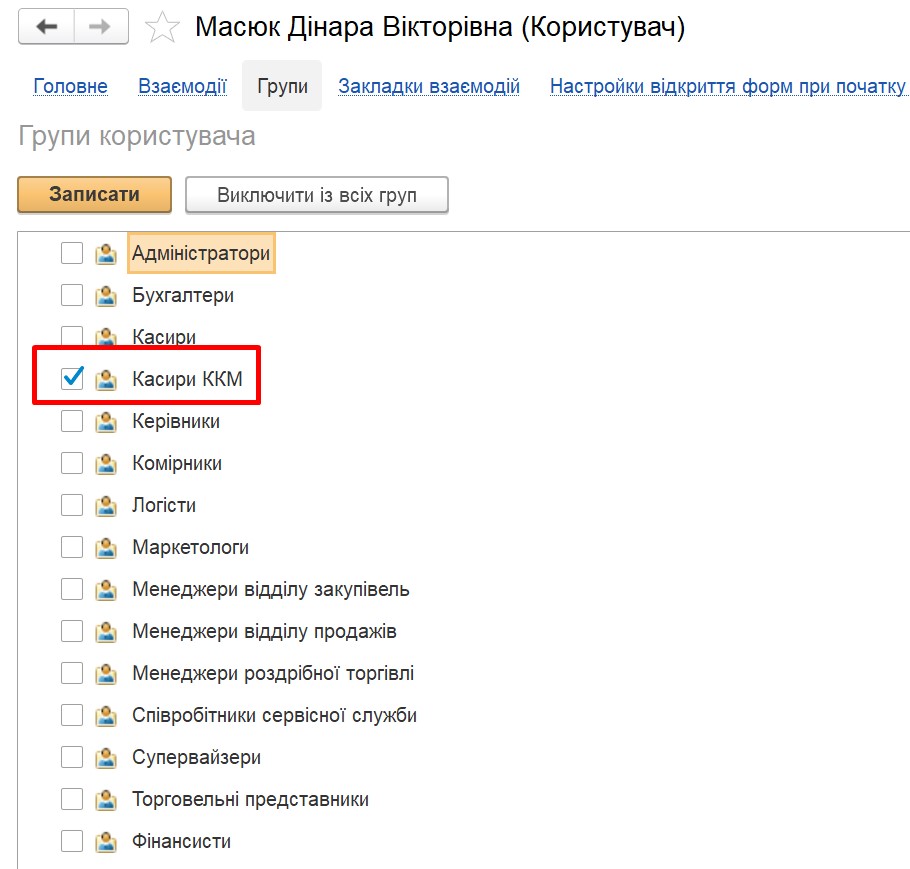Select the Маркетологи row label

(x=190, y=547)
